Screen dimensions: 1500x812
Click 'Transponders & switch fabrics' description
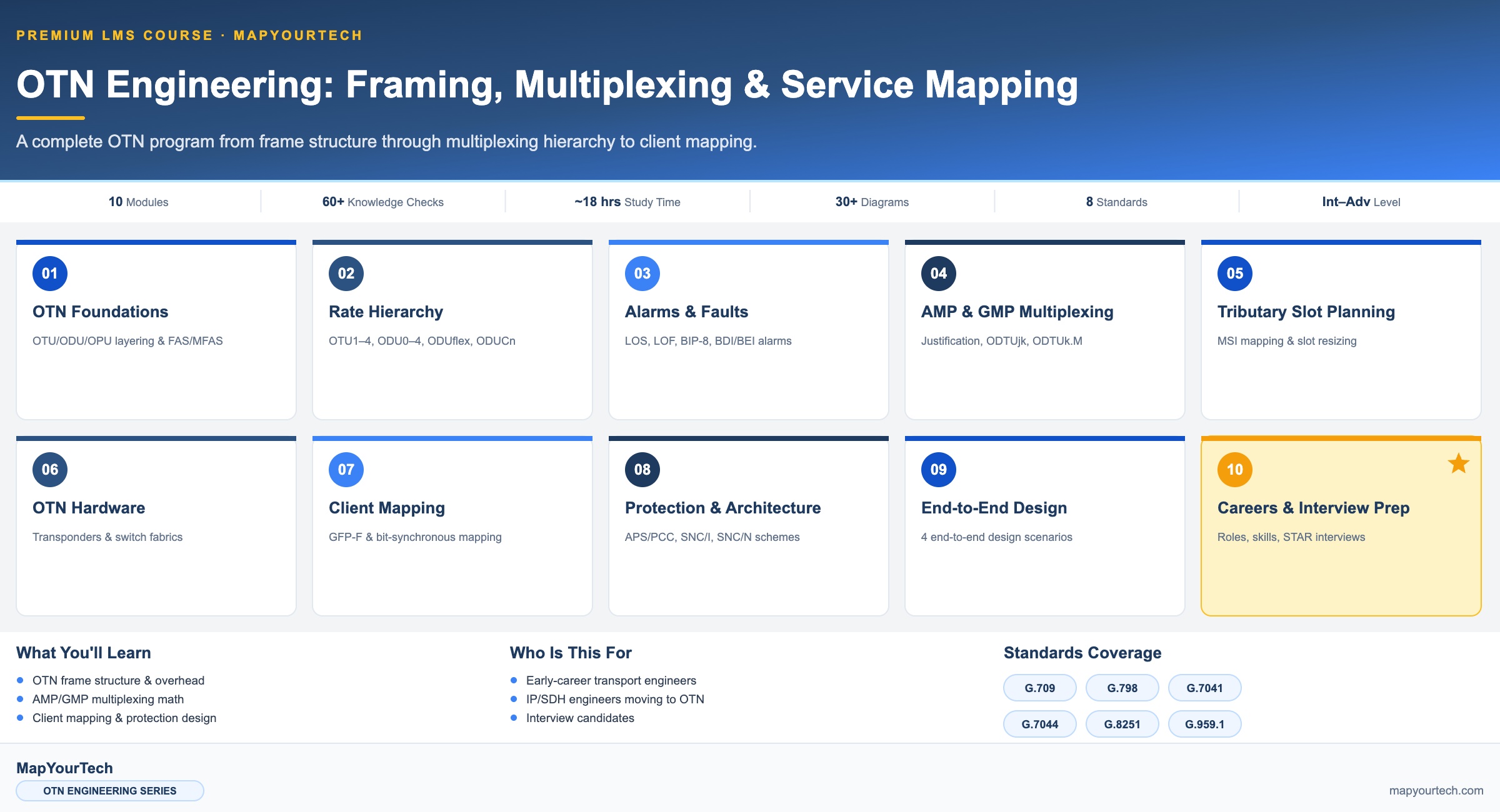tap(107, 537)
